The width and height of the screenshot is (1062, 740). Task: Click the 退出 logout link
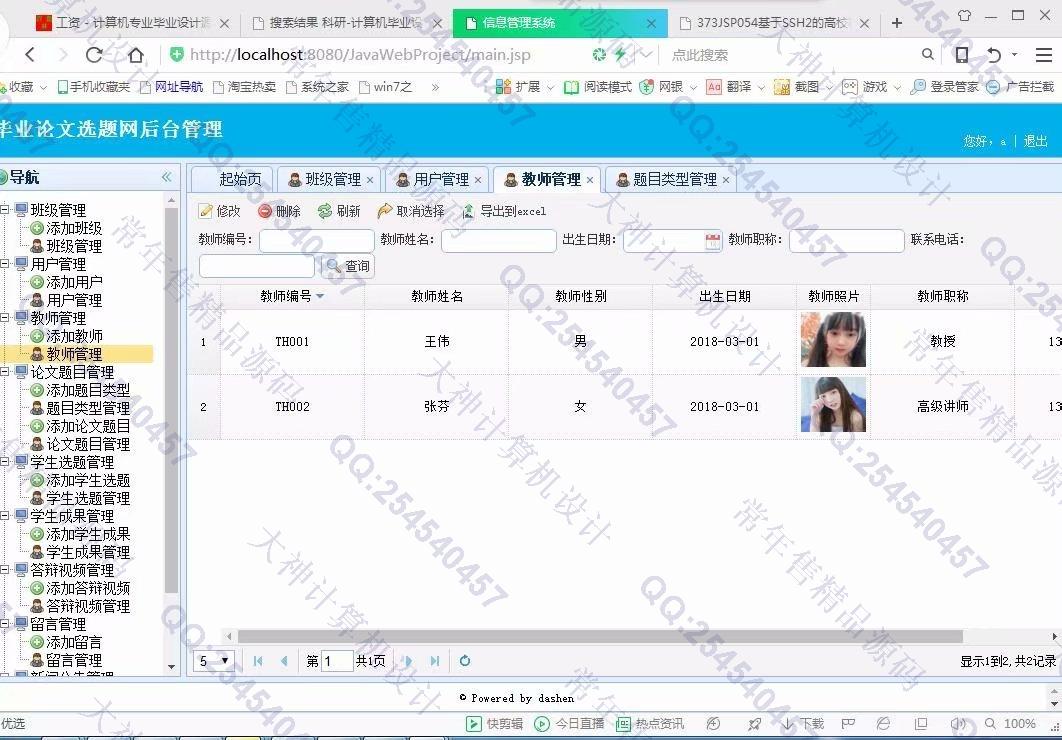click(x=1035, y=141)
